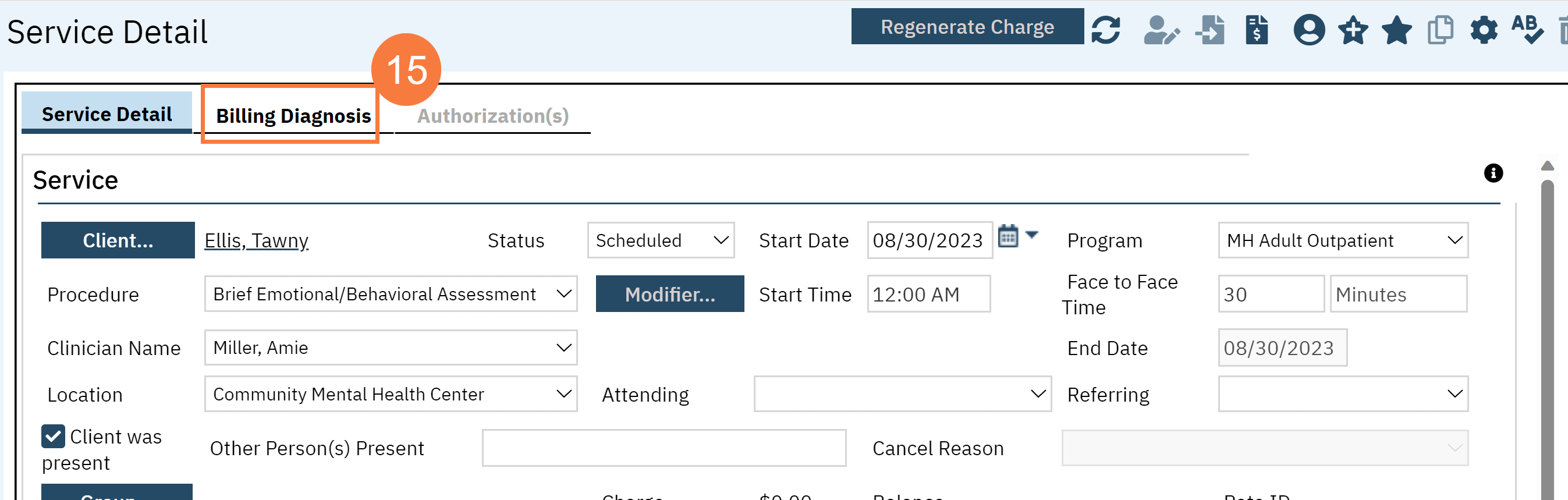The image size is (1568, 500).
Task: Open the Clinician Name dropdown
Action: click(390, 347)
